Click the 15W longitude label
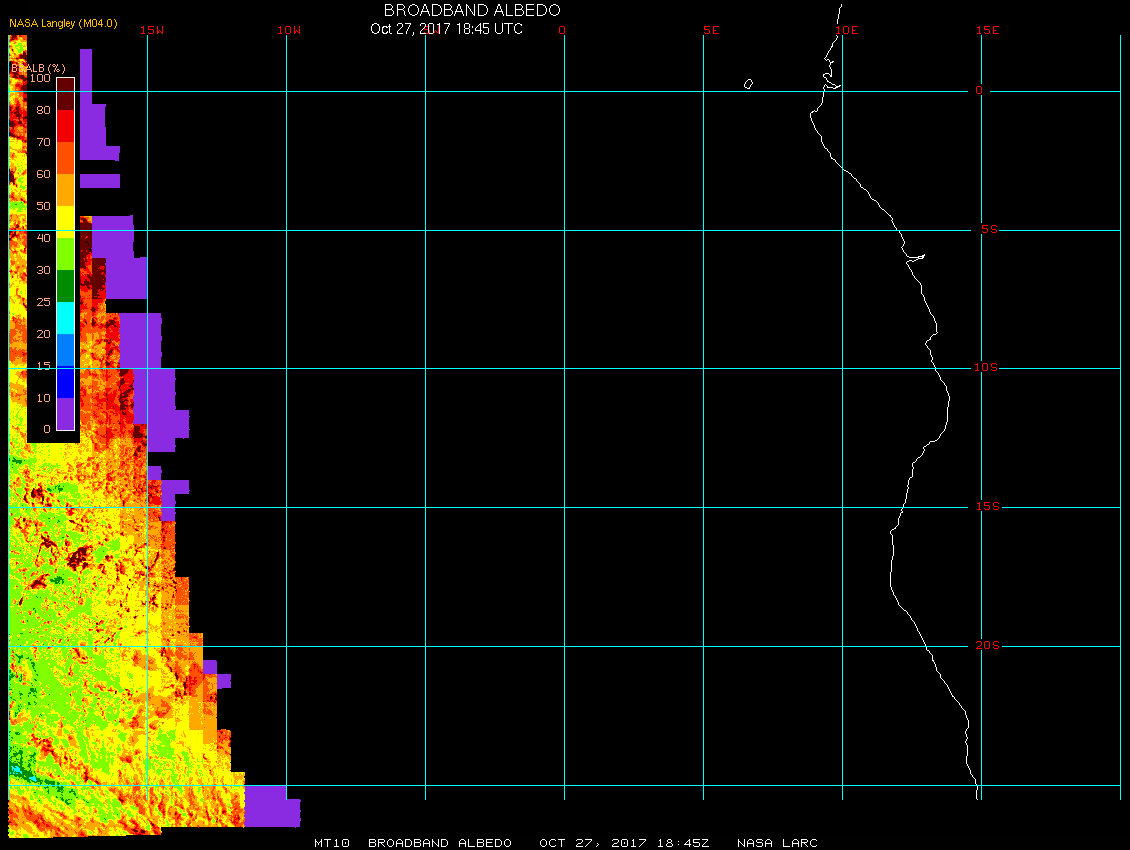This screenshot has height=850, width=1130. point(152,30)
